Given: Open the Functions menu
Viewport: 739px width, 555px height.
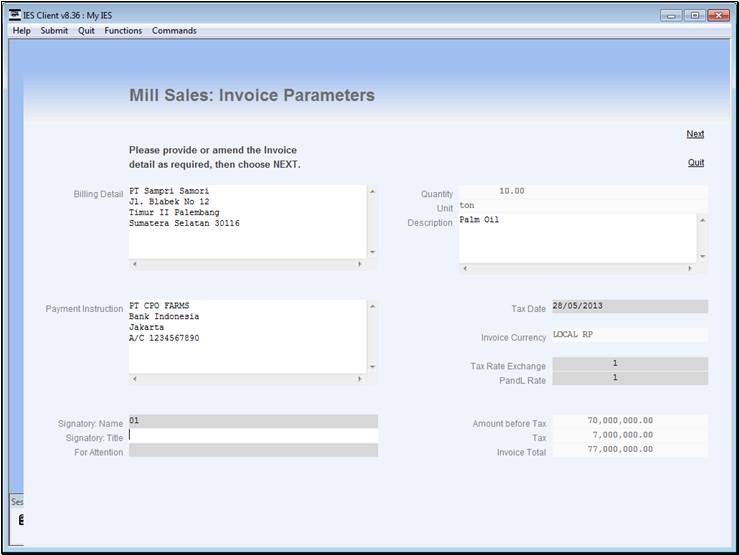Looking at the screenshot, I should [x=123, y=31].
